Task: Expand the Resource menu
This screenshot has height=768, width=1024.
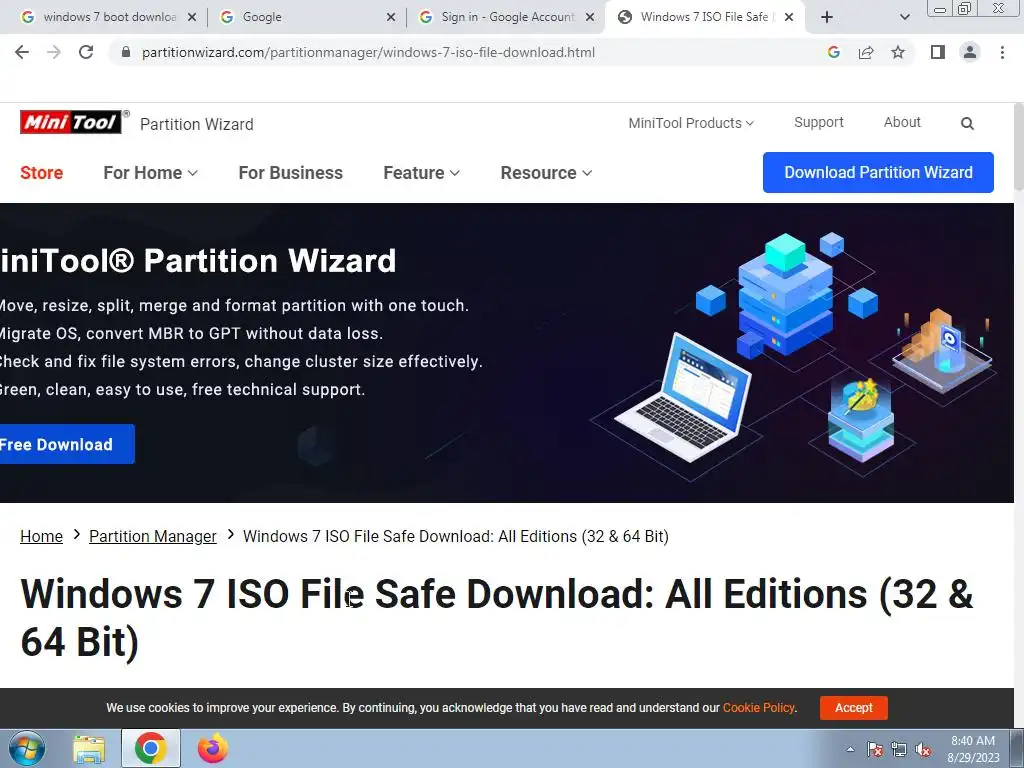Action: (x=546, y=172)
